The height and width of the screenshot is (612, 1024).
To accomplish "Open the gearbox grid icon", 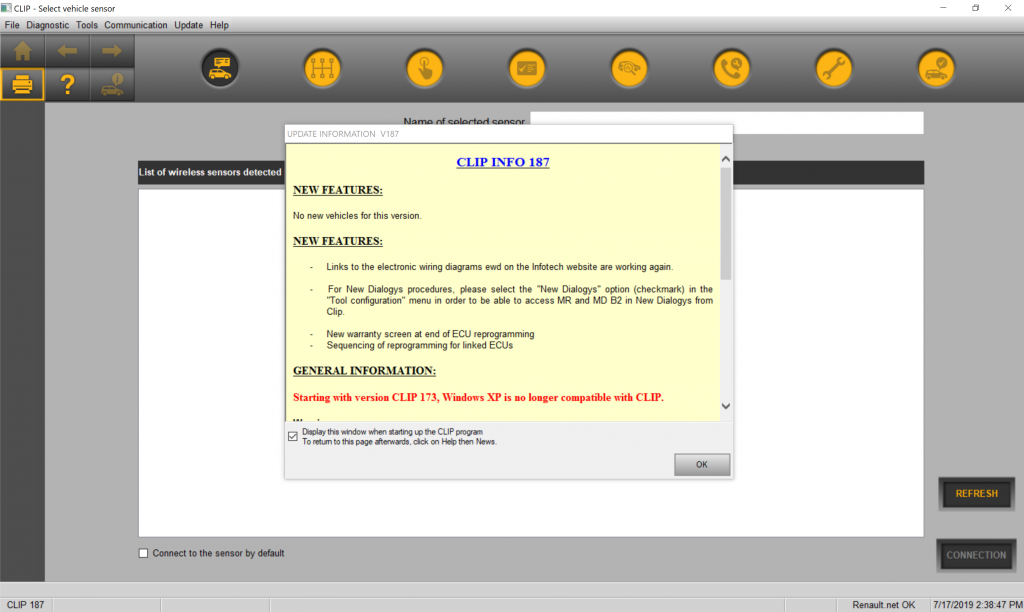I will pos(322,68).
